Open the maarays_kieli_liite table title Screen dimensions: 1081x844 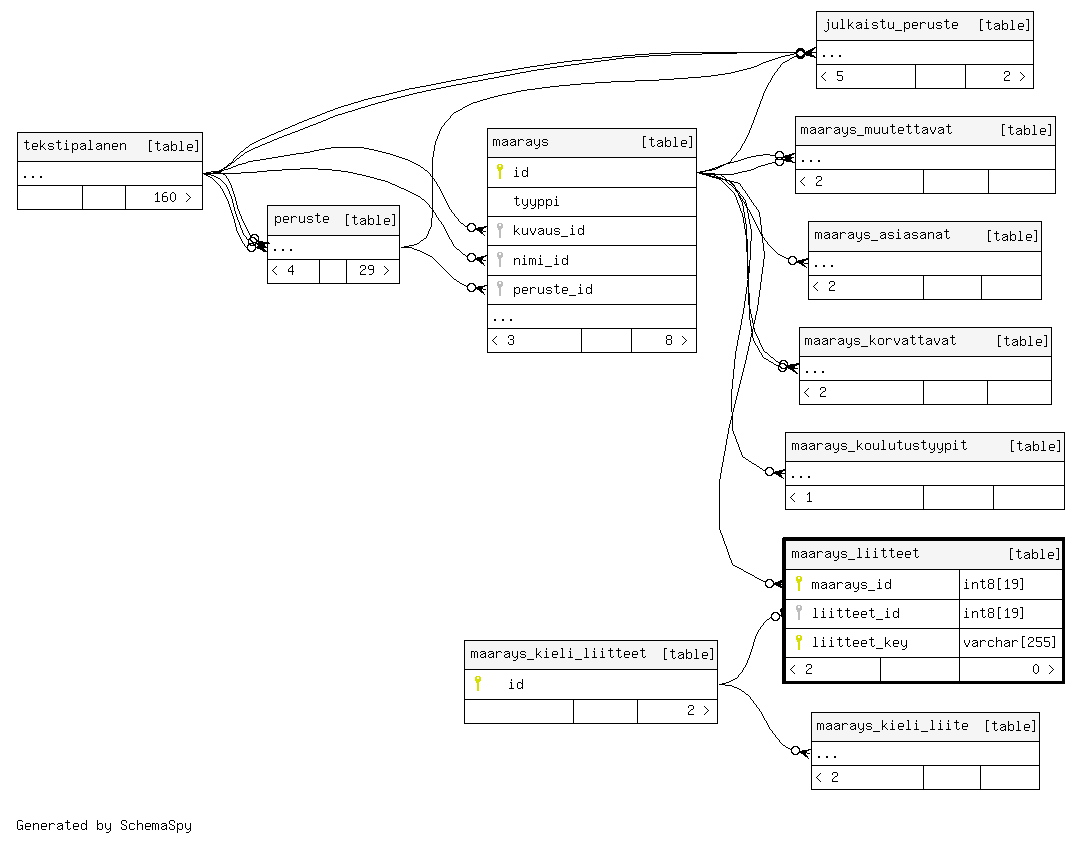(892, 725)
